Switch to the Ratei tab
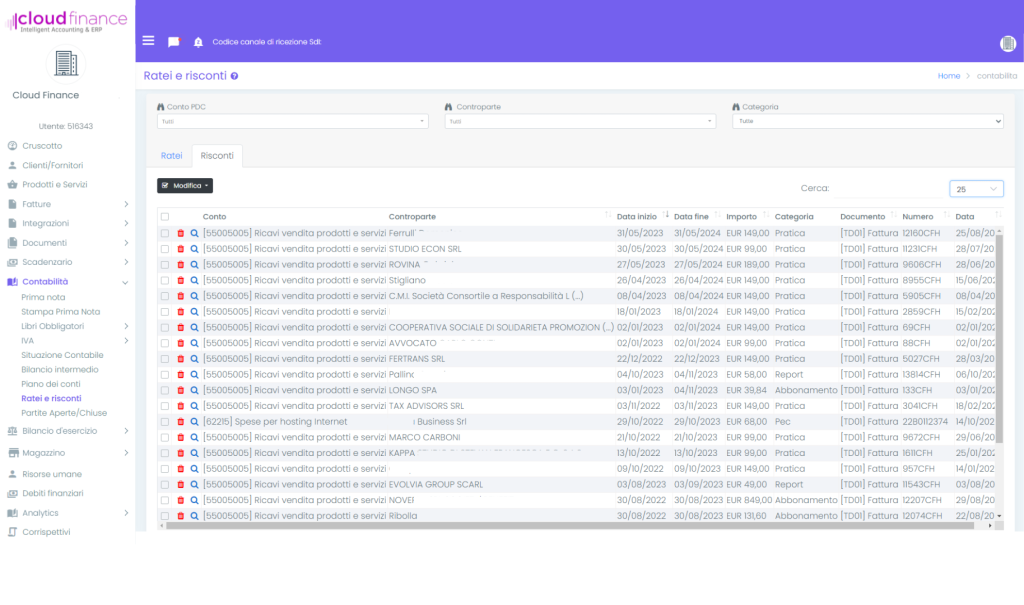The image size is (1024, 605). (x=171, y=155)
